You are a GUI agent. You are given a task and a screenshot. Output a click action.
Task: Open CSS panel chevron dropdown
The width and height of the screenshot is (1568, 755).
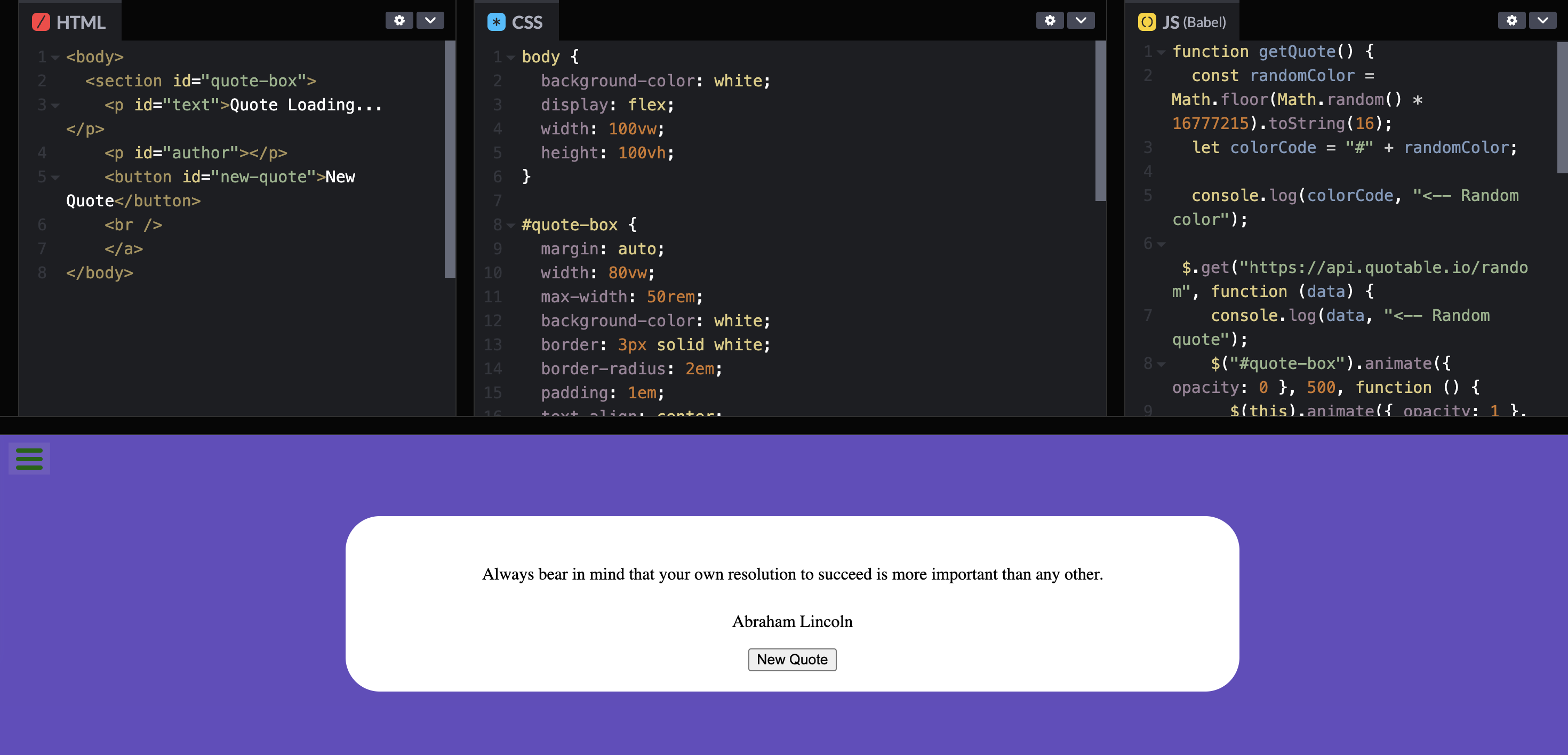[1081, 21]
